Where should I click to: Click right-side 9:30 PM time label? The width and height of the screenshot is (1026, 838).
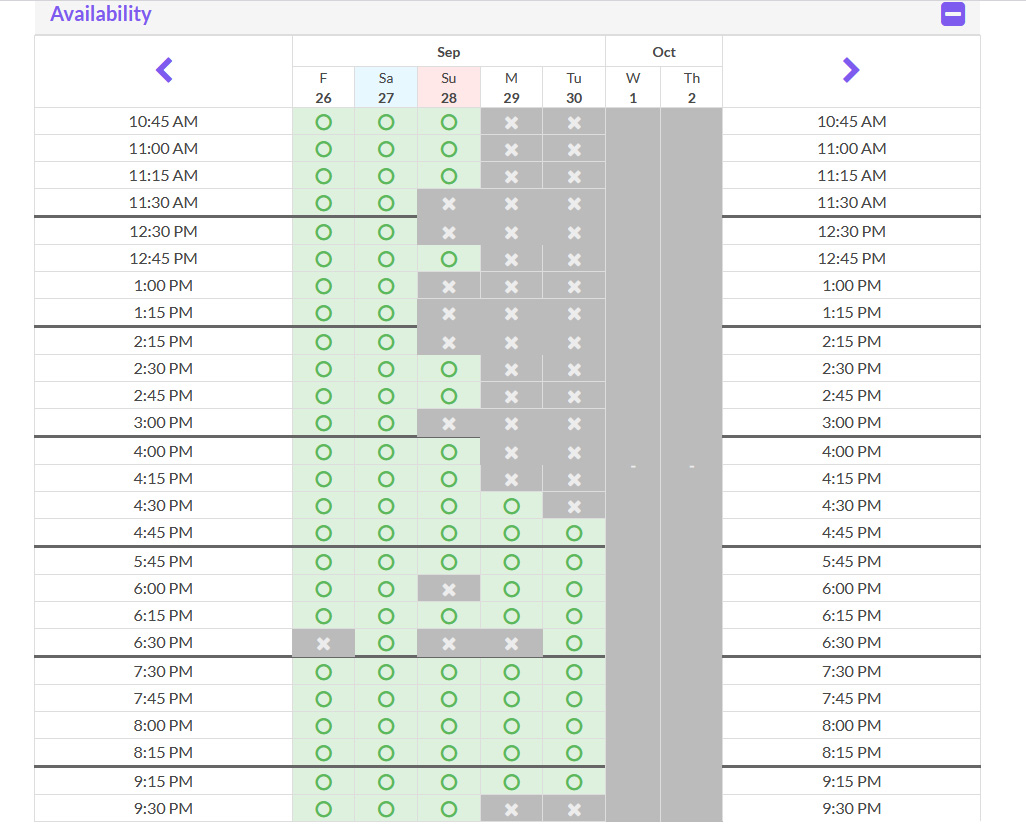point(851,809)
